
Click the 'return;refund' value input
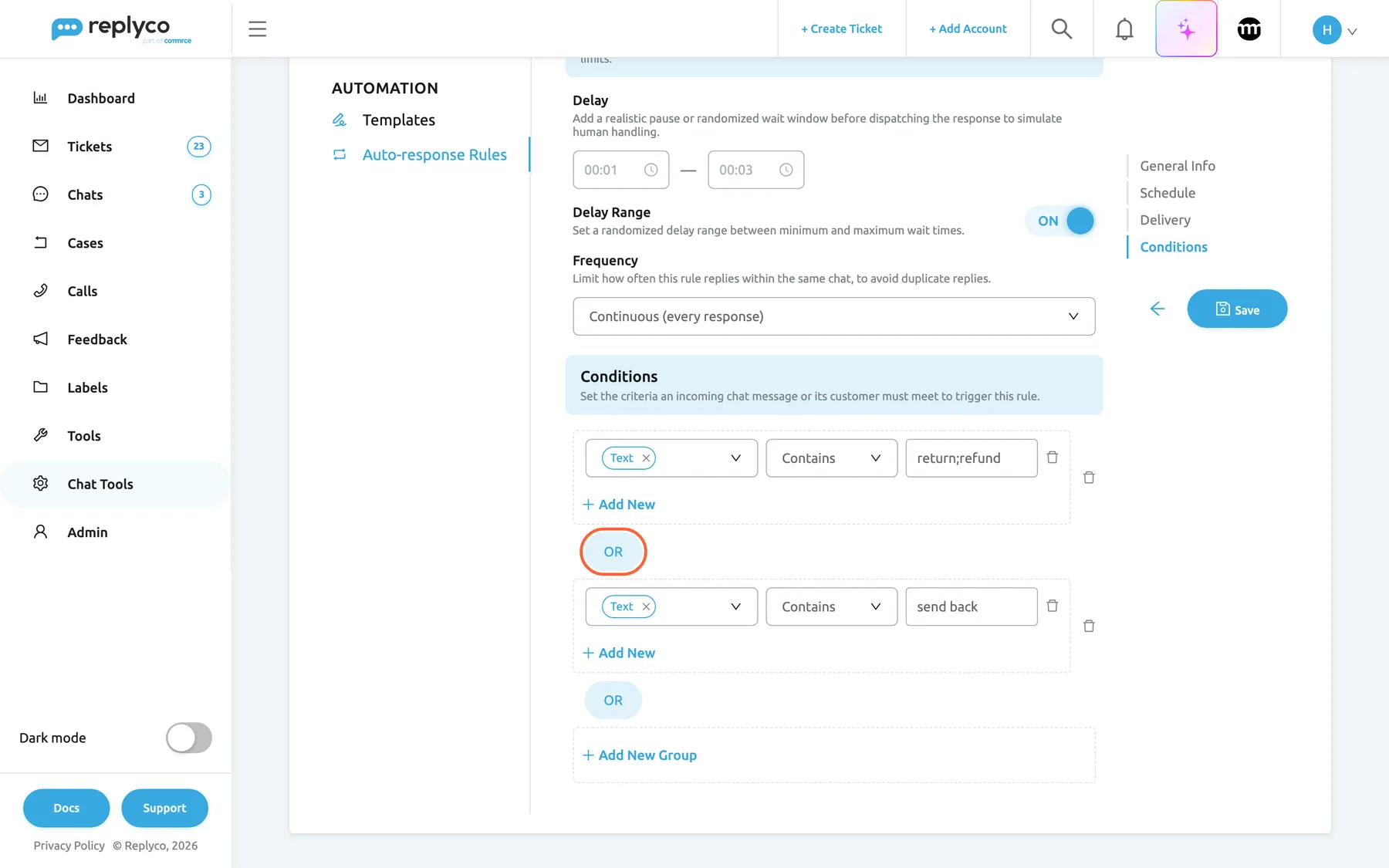tap(971, 458)
